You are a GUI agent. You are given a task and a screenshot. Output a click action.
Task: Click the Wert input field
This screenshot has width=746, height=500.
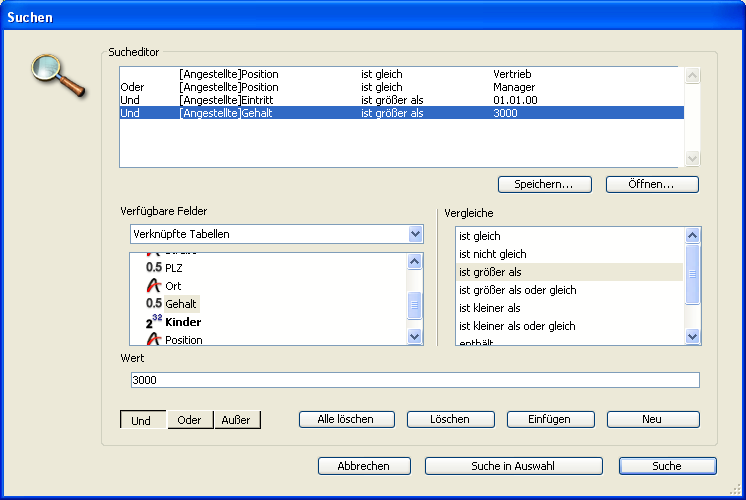pyautogui.click(x=414, y=380)
